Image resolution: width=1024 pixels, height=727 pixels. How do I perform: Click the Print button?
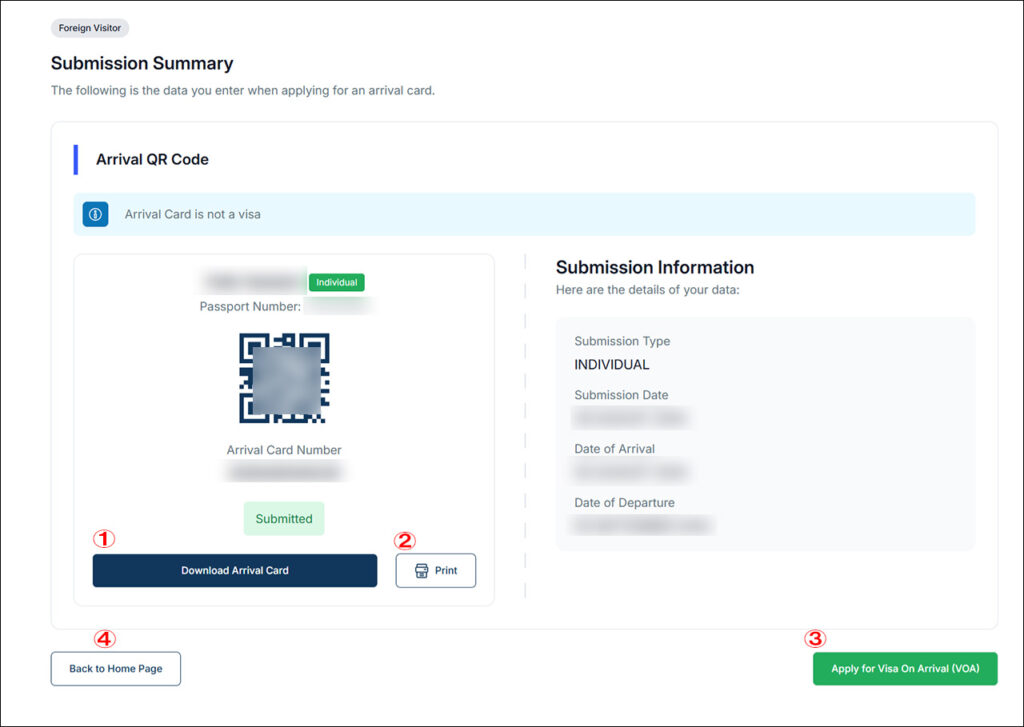pyautogui.click(x=436, y=570)
